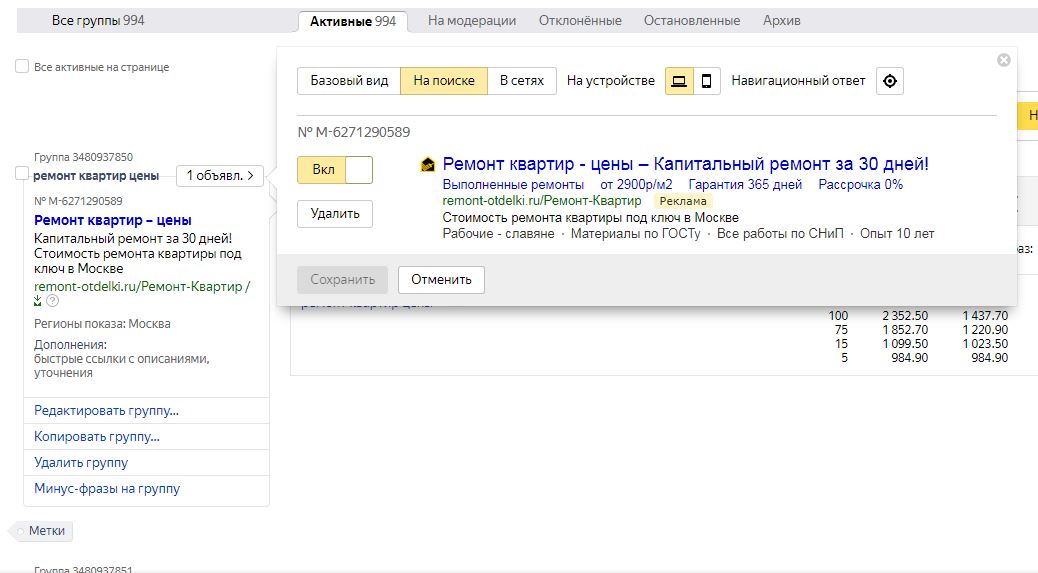This screenshot has height=573, width=1038.
Task: Select desktop device preview icon
Action: (x=679, y=81)
